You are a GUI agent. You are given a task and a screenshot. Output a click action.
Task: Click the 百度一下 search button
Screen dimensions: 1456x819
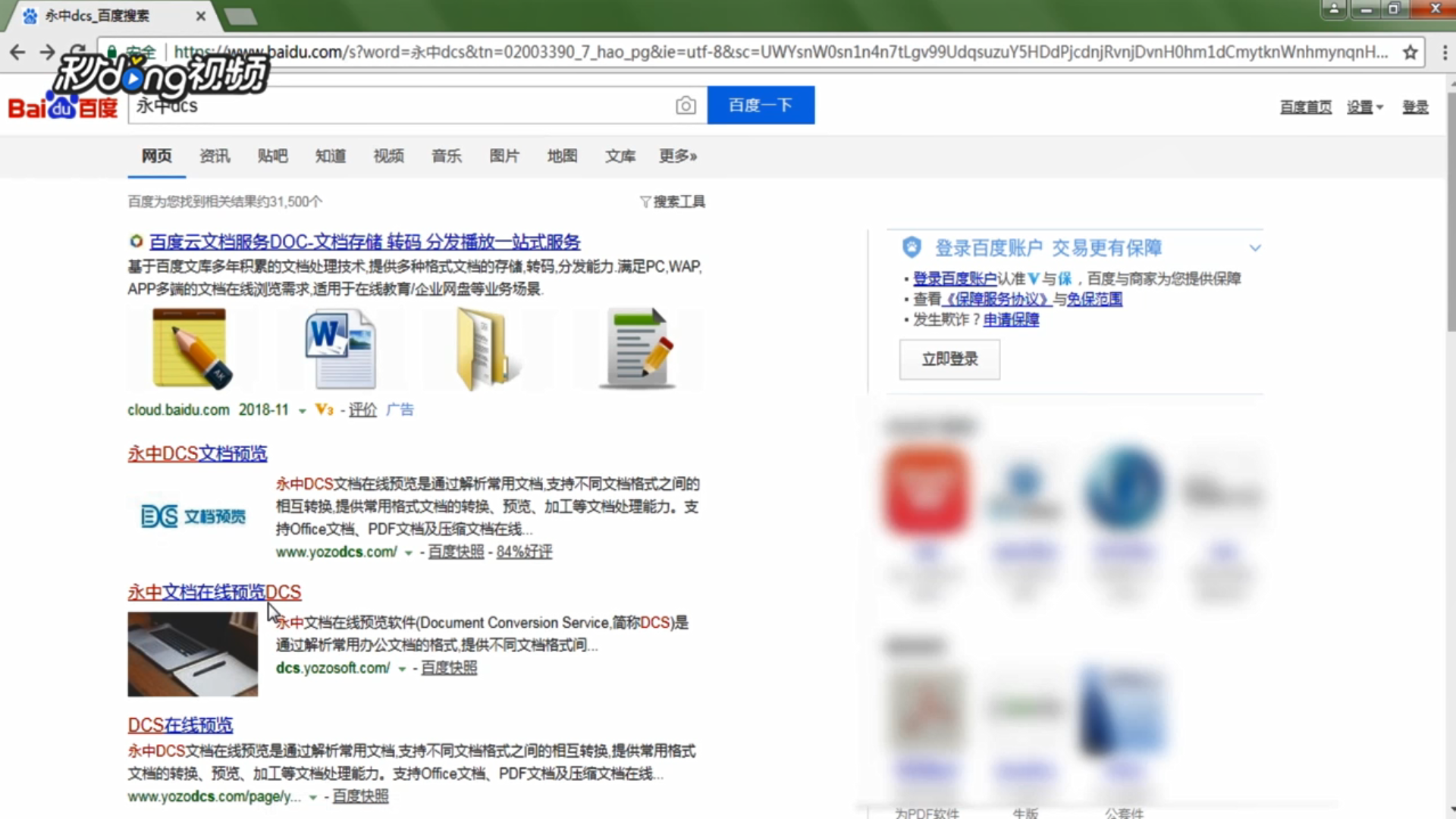[761, 105]
